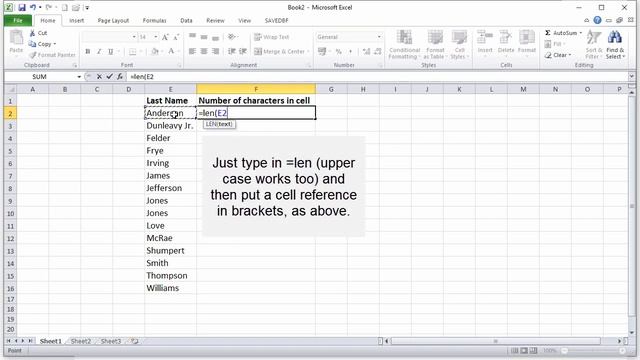Select column F header
The image size is (640, 360).
pyautogui.click(x=256, y=89)
